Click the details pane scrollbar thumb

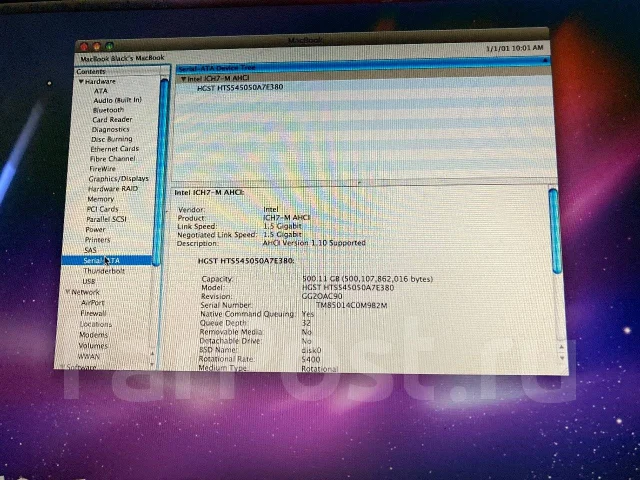coord(554,231)
